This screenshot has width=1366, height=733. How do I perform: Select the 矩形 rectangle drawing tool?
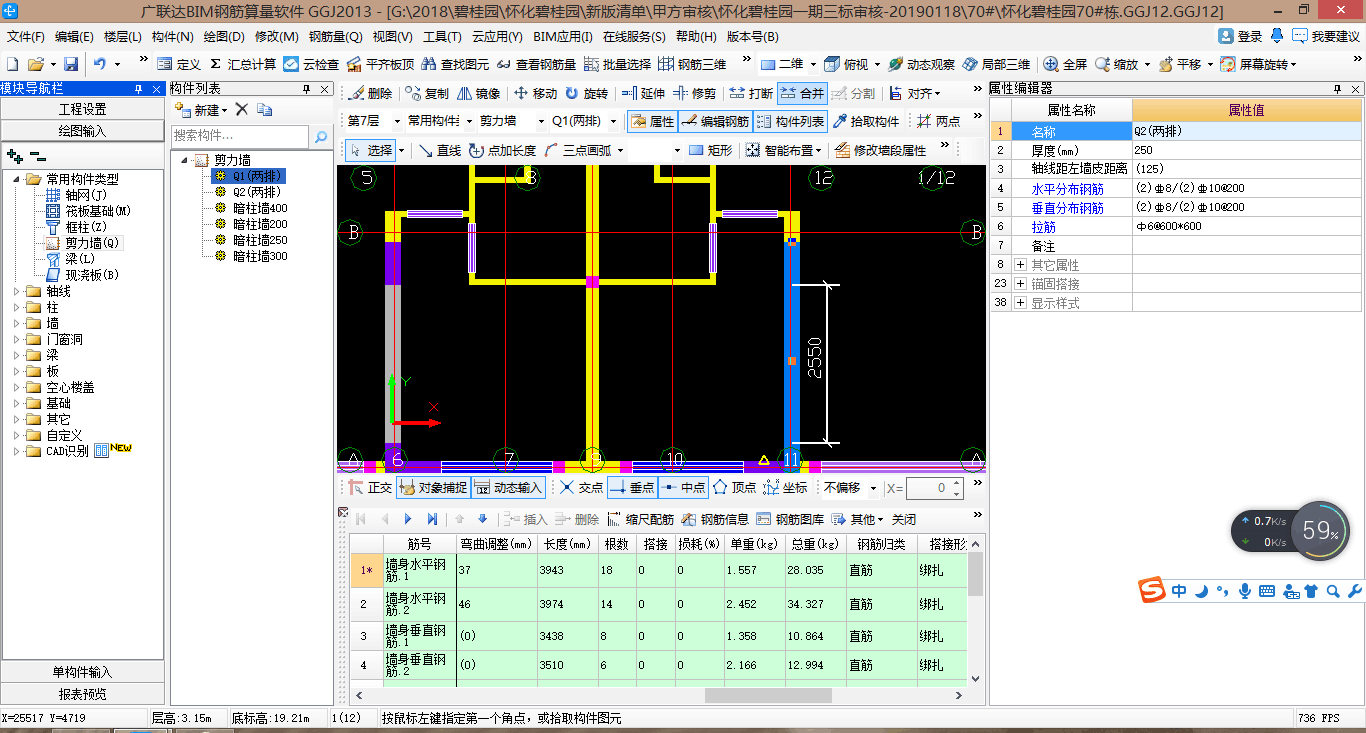point(710,151)
